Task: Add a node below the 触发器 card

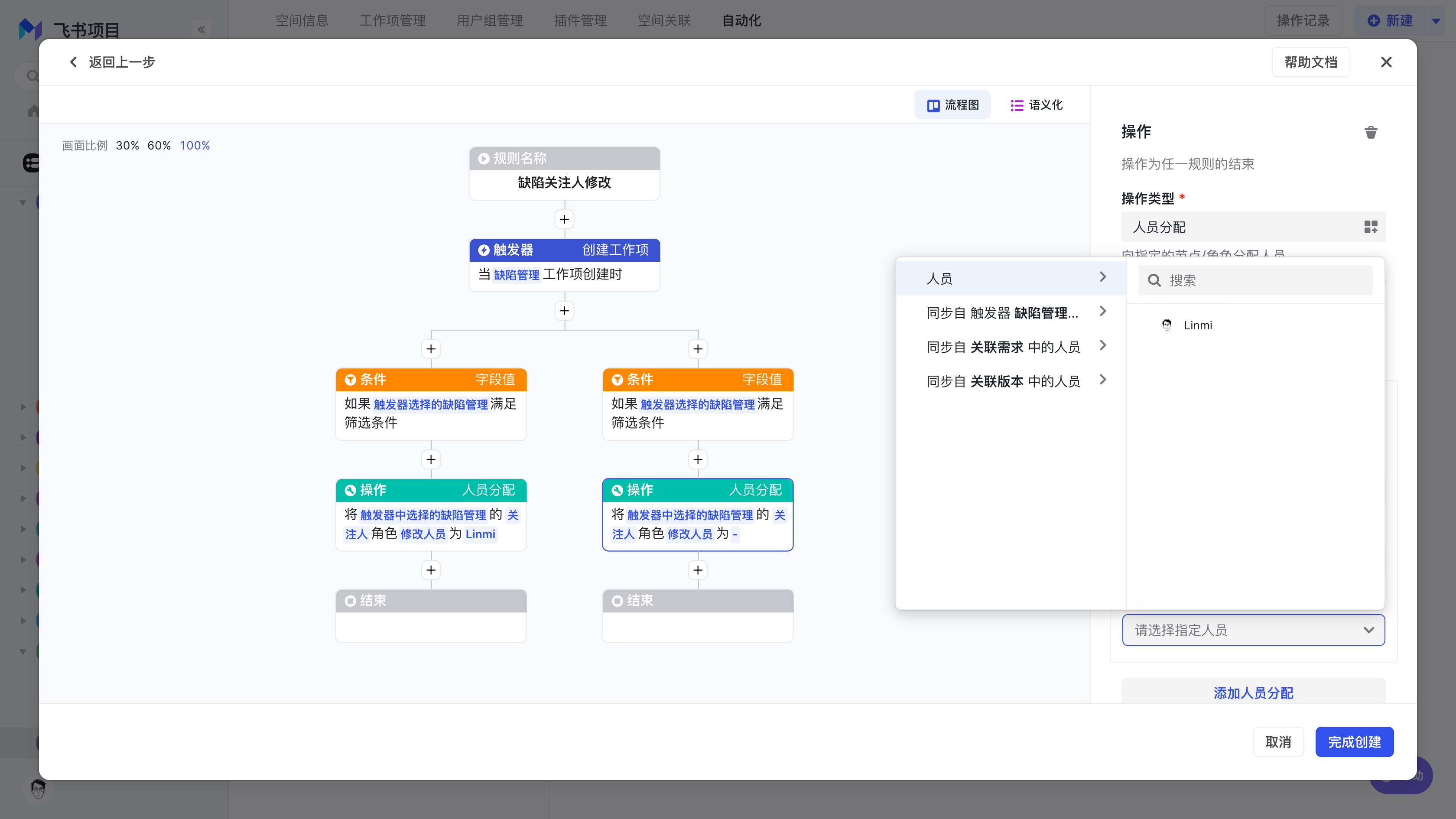Action: coord(564,311)
